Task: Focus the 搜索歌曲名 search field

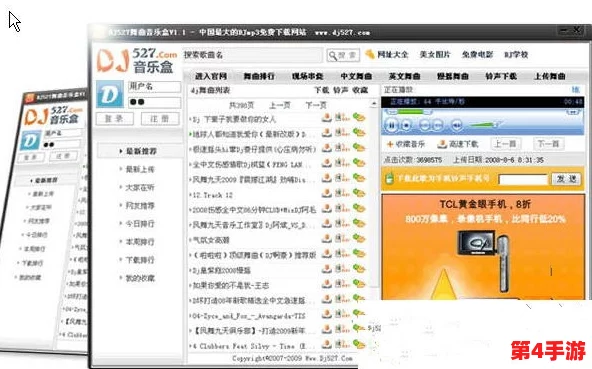Action: 253,55
